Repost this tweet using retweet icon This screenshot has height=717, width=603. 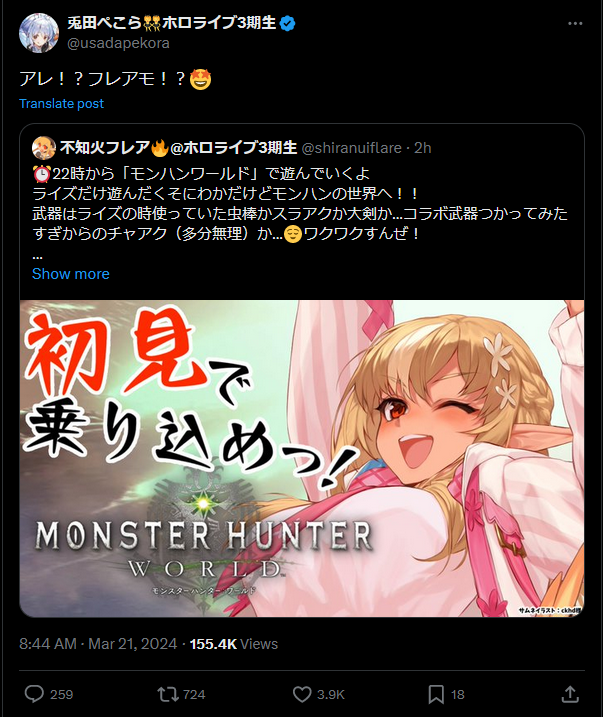(168, 694)
